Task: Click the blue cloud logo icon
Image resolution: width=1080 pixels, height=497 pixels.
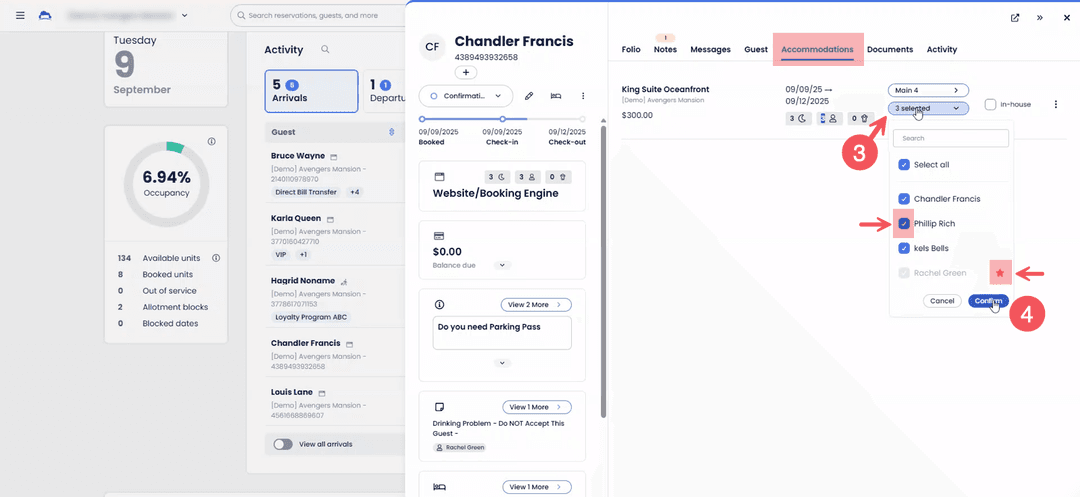Action: click(45, 15)
